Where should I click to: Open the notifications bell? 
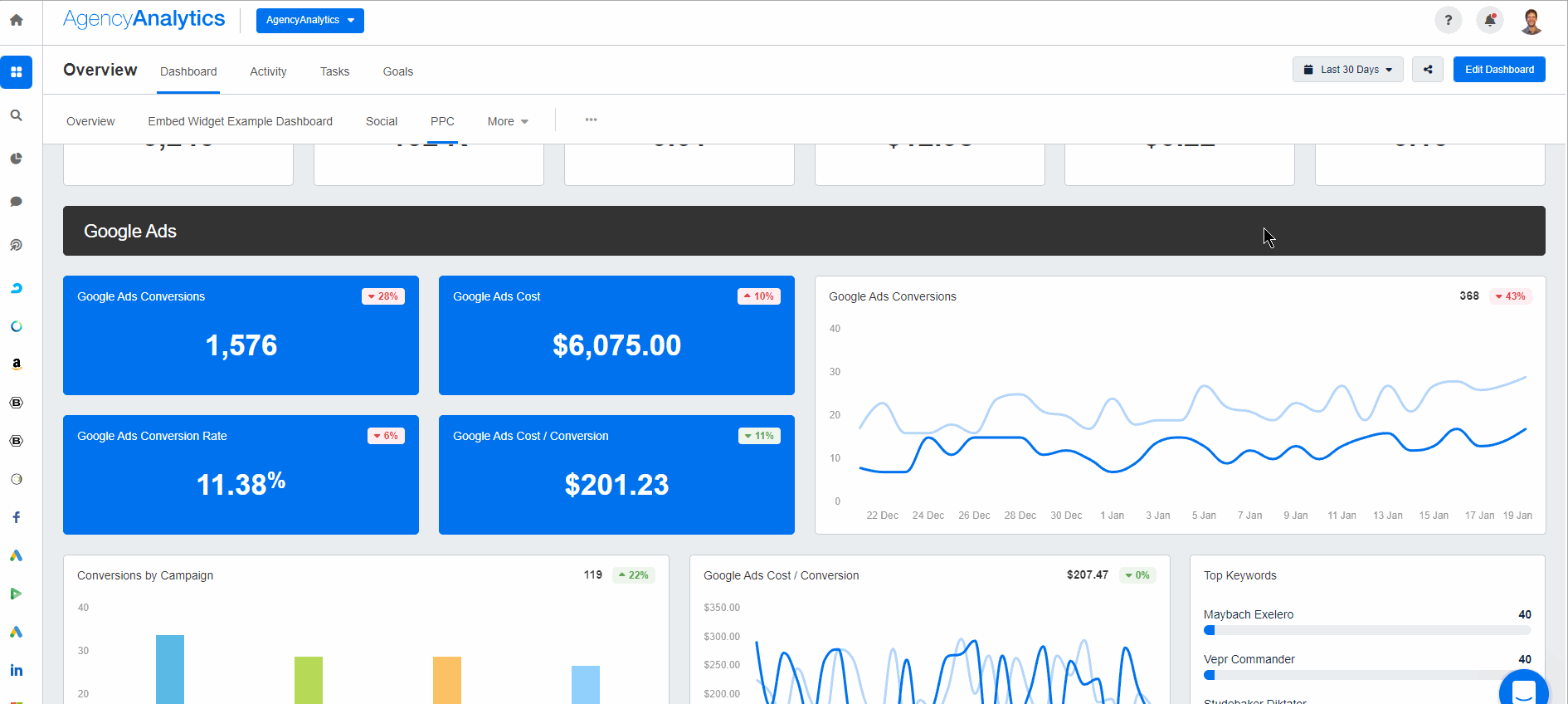coord(1490,21)
